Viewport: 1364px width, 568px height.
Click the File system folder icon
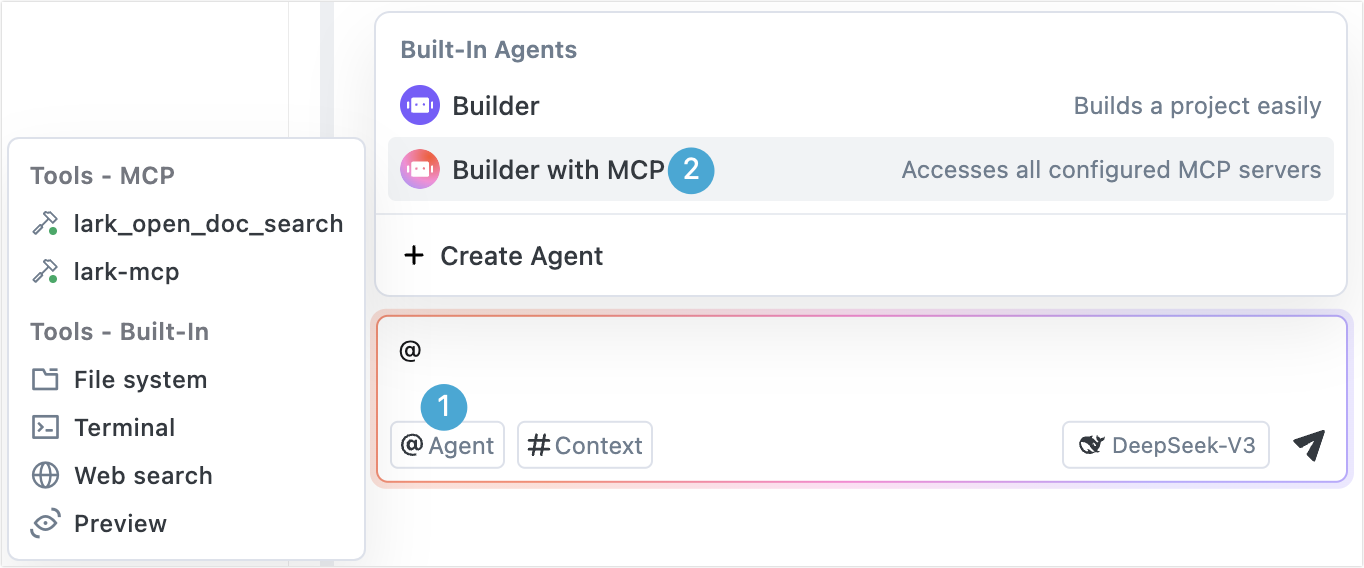(45, 380)
